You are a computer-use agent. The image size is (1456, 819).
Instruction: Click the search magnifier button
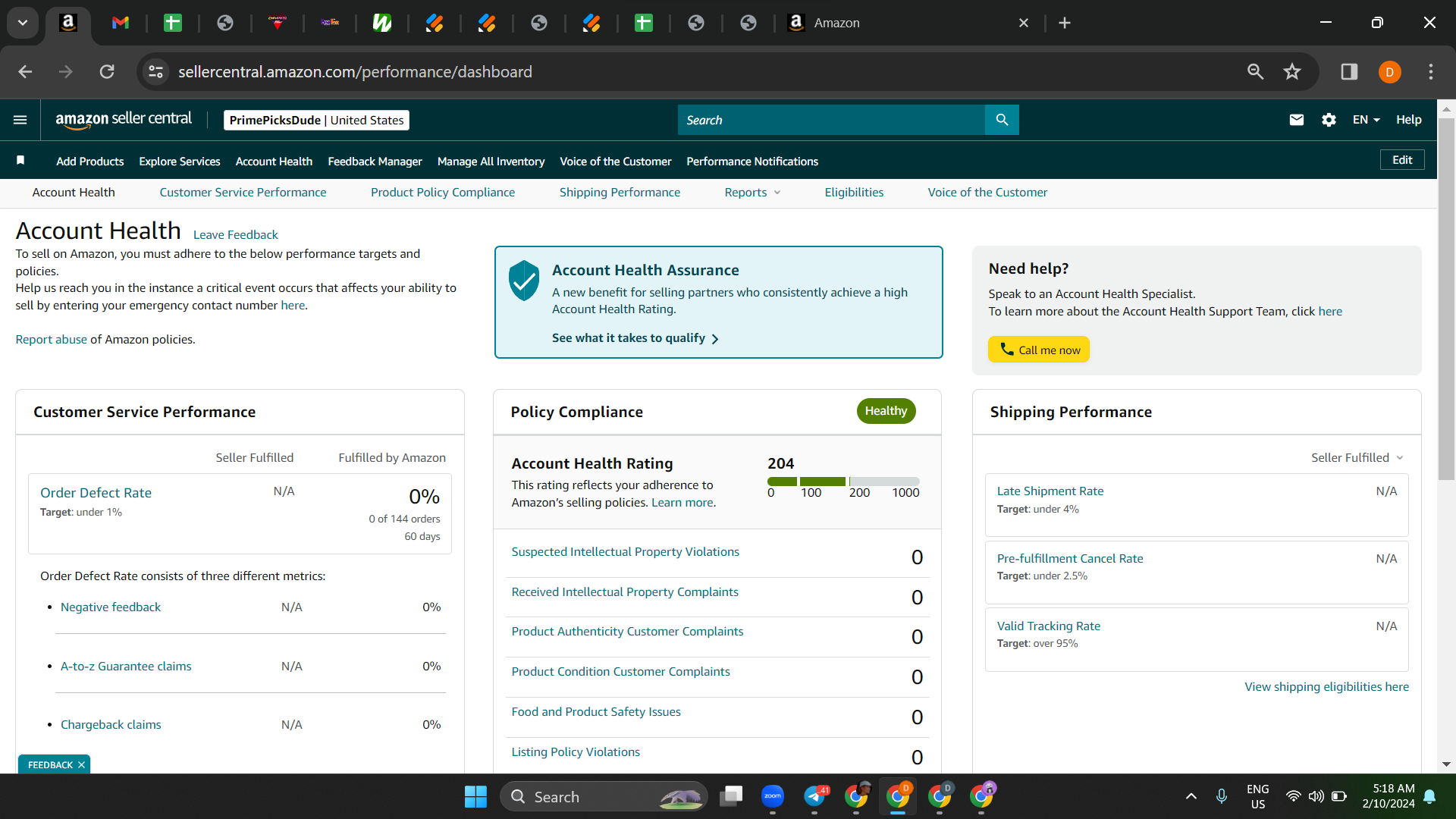point(1002,120)
